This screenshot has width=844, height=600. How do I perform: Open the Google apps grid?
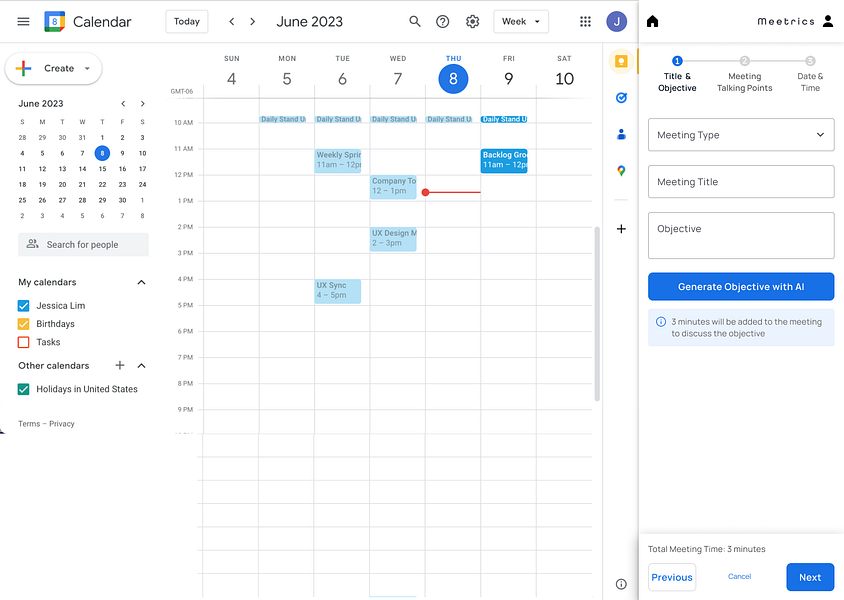(x=585, y=22)
